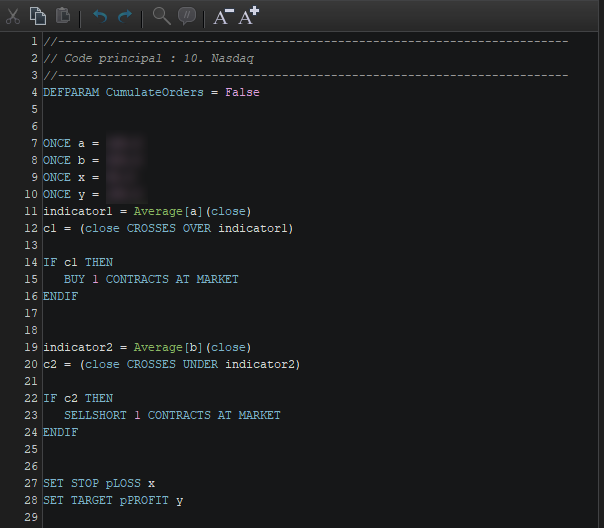Click the blurred value of ONCE a
Image resolution: width=604 pixels, height=528 pixels.
[x=128, y=143]
